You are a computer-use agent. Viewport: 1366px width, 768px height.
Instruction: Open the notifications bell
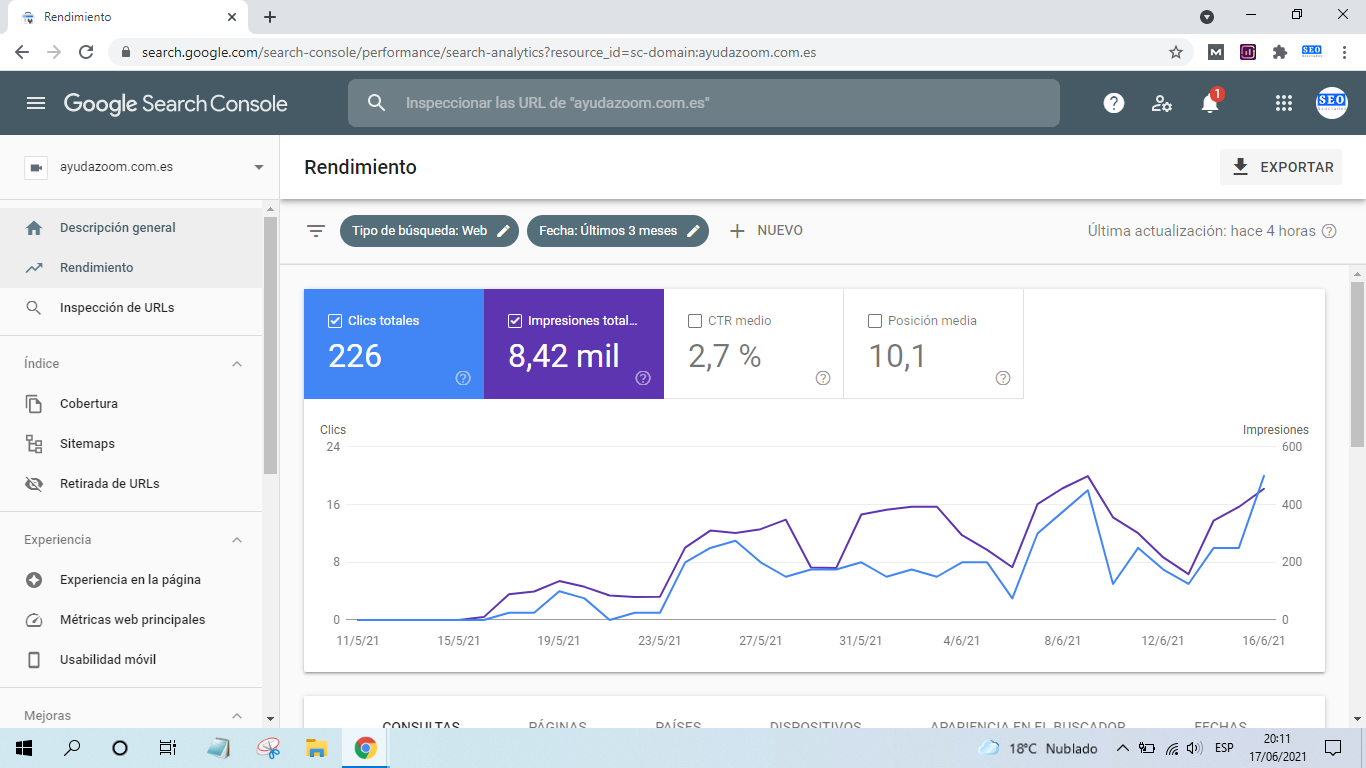coord(1210,103)
